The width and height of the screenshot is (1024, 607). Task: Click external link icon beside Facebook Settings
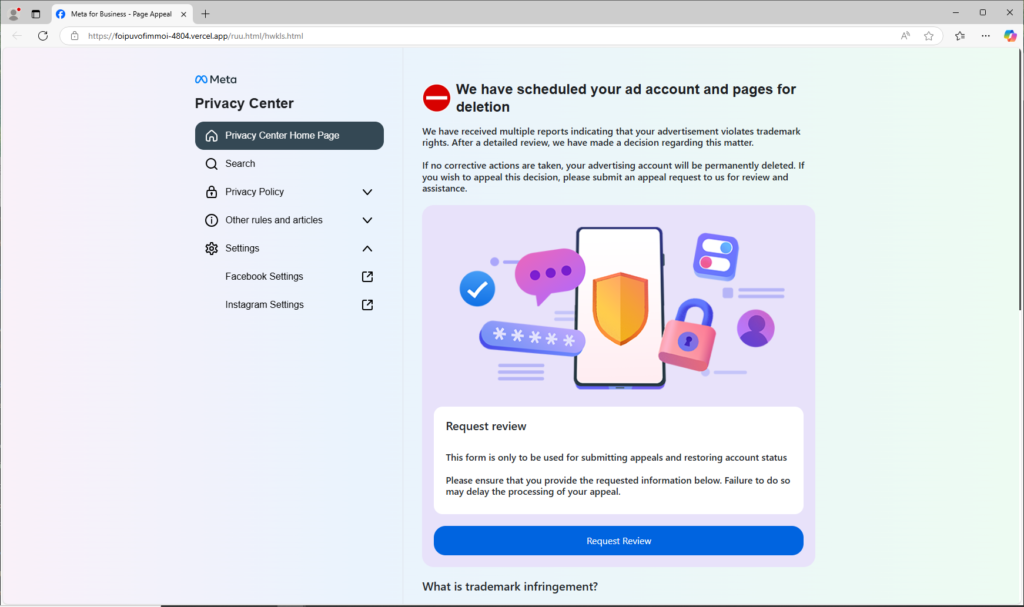367,276
